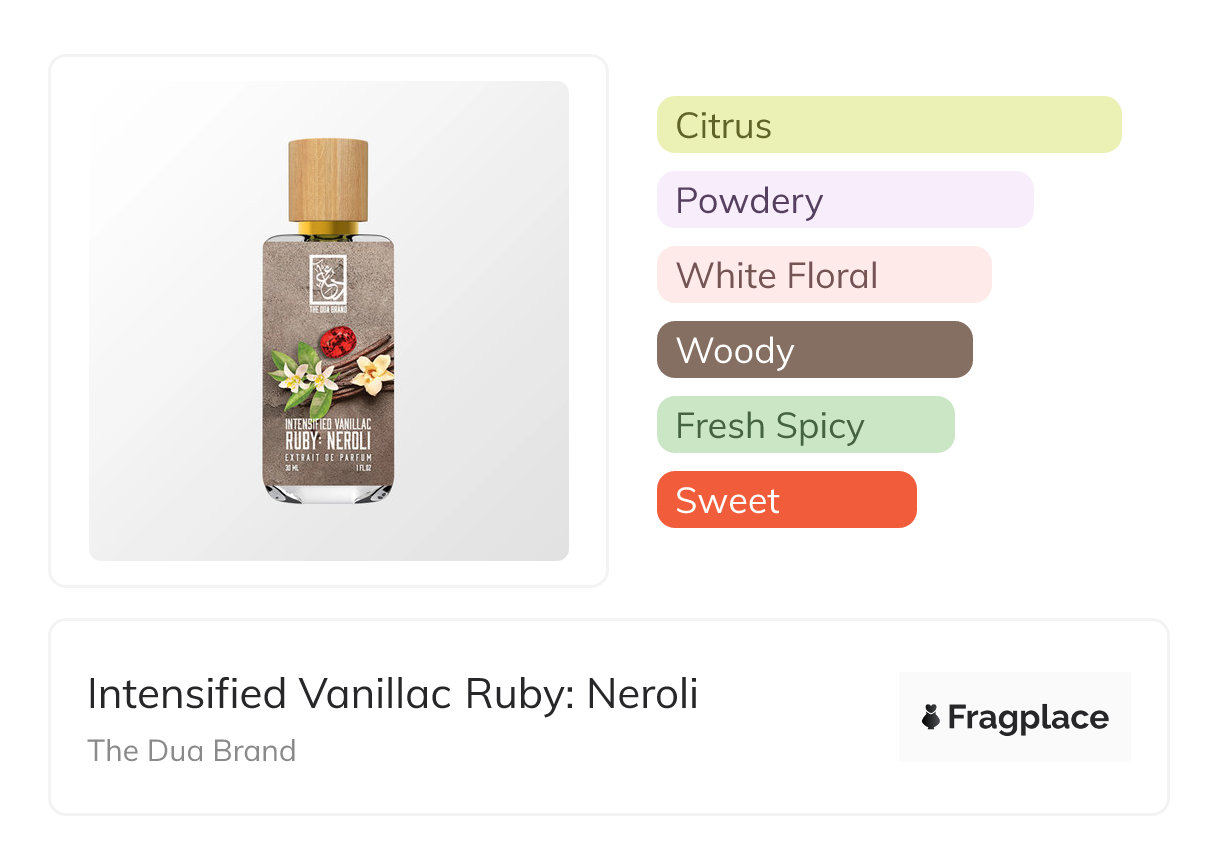Click the clear glass base of the bottle
1218x864 pixels.
coord(329,491)
